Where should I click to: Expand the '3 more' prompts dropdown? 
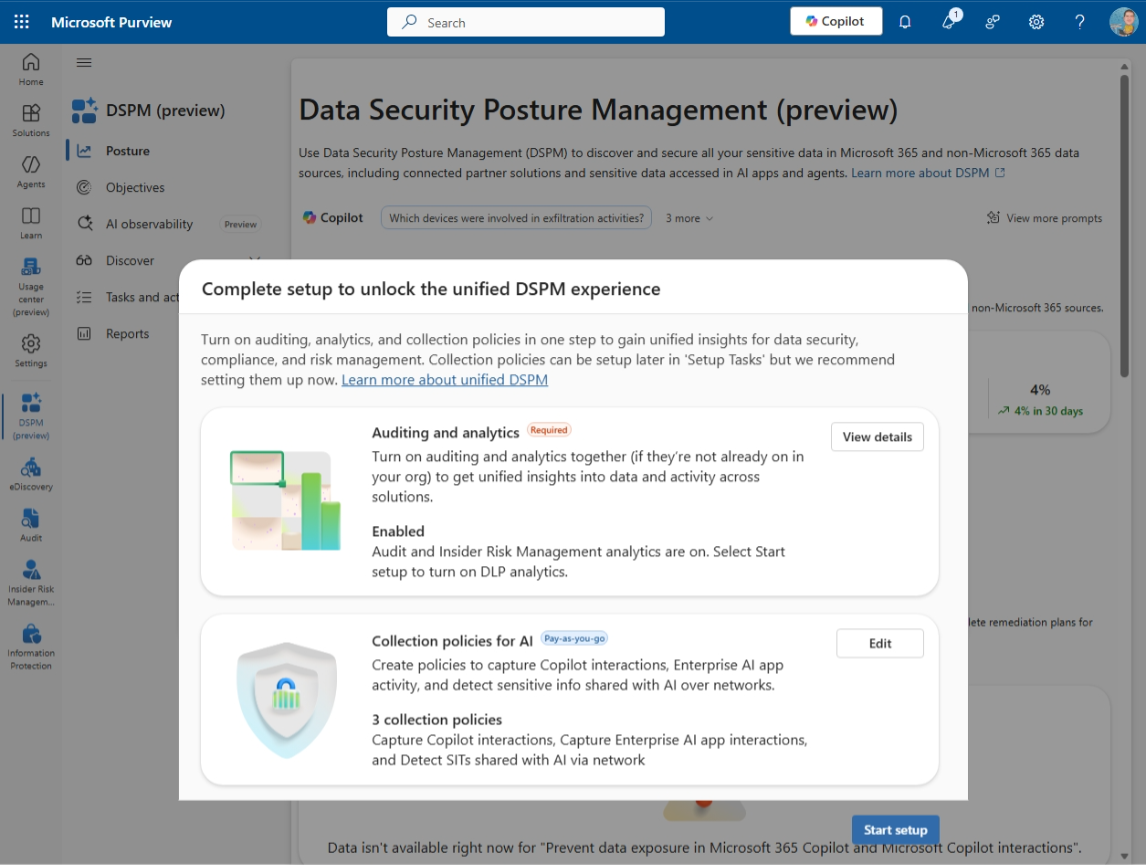click(x=690, y=218)
